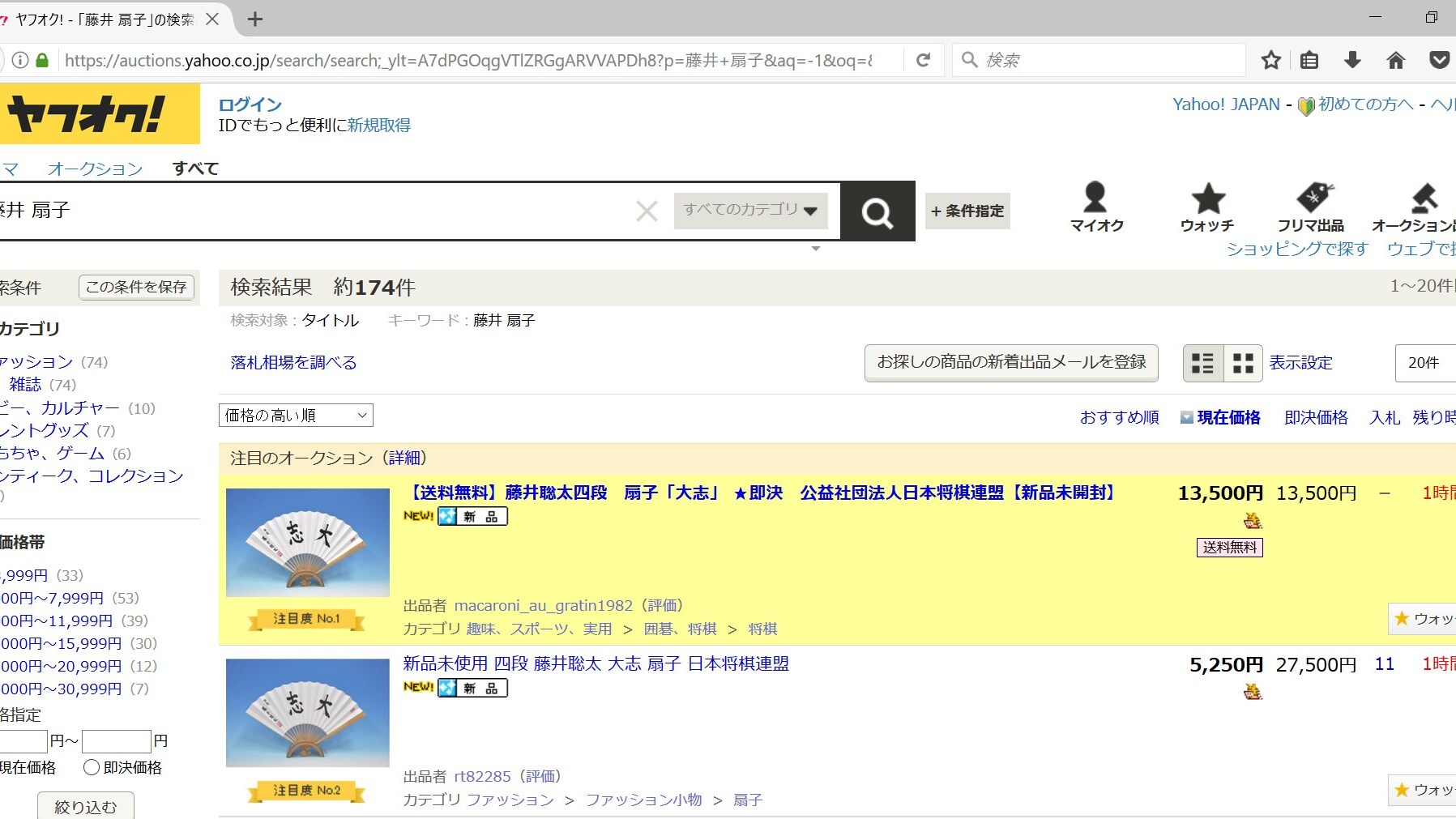Click the browser home icon

click(1396, 60)
